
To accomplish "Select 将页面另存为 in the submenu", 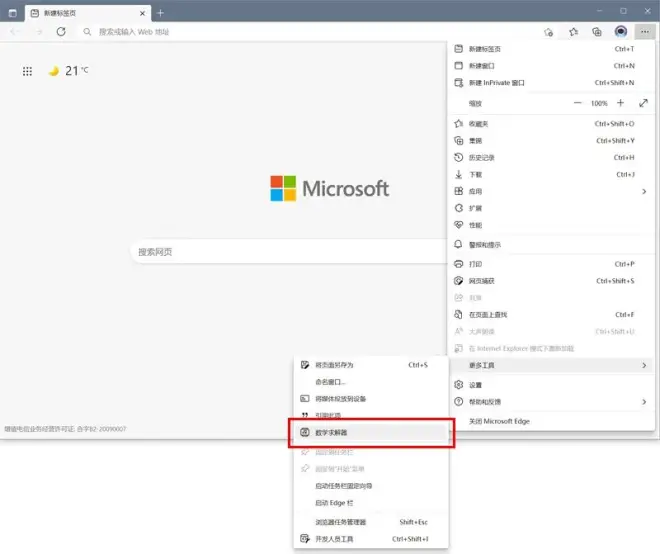I will 371,365.
